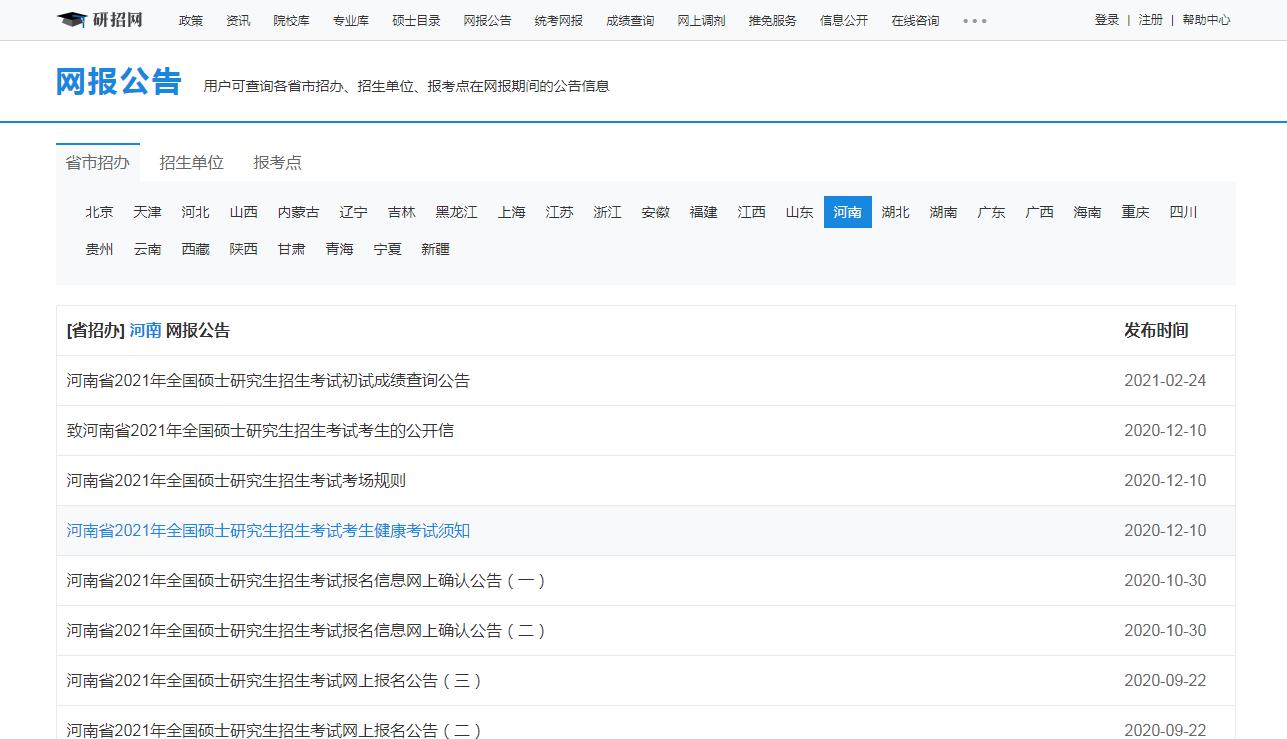Select province 北京

(99, 212)
